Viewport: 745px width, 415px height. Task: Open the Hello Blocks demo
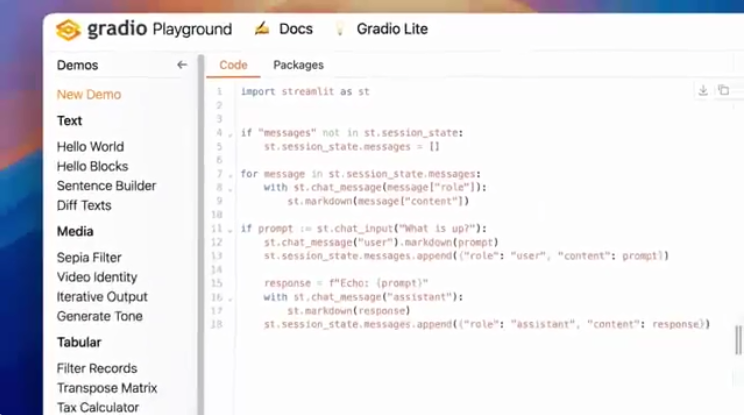[92, 166]
